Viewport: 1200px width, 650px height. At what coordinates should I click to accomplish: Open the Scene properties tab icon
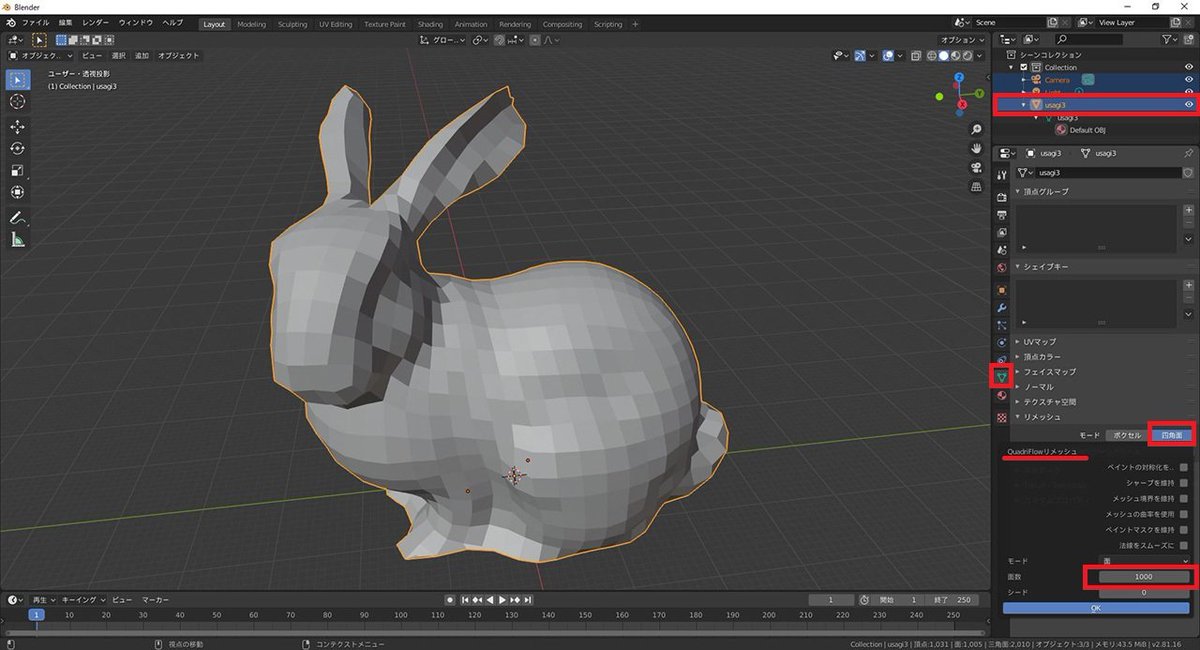tap(1001, 249)
